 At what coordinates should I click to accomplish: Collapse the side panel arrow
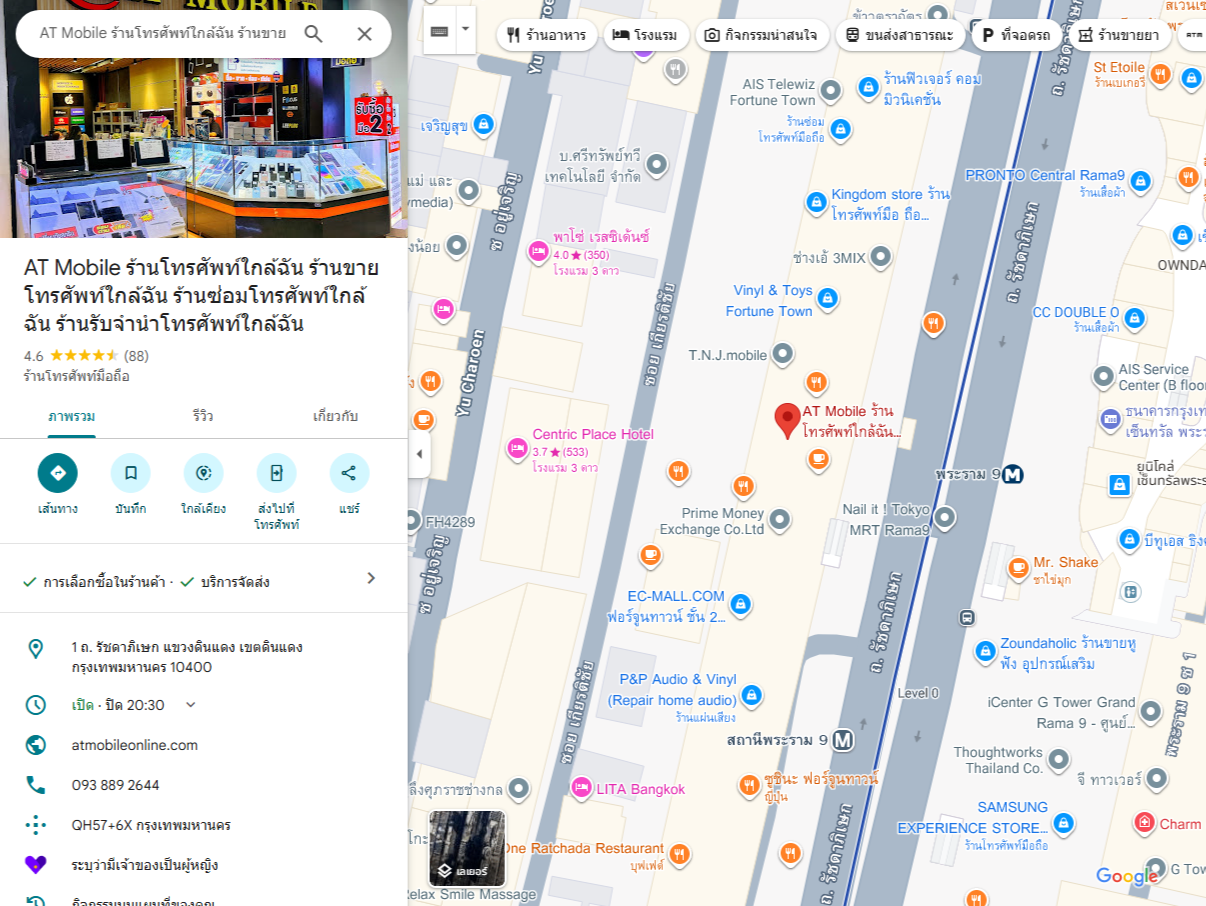[419, 454]
